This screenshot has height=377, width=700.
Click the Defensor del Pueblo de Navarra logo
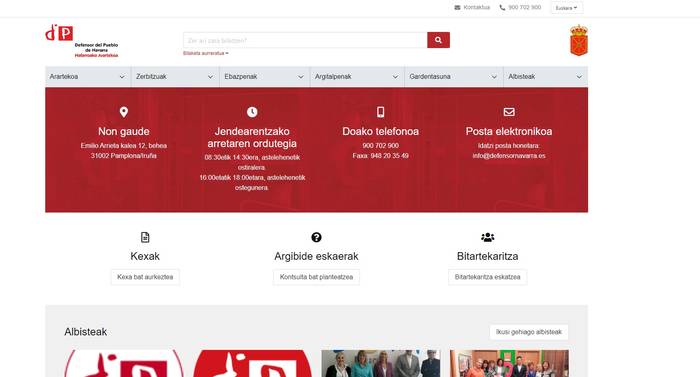point(82,41)
